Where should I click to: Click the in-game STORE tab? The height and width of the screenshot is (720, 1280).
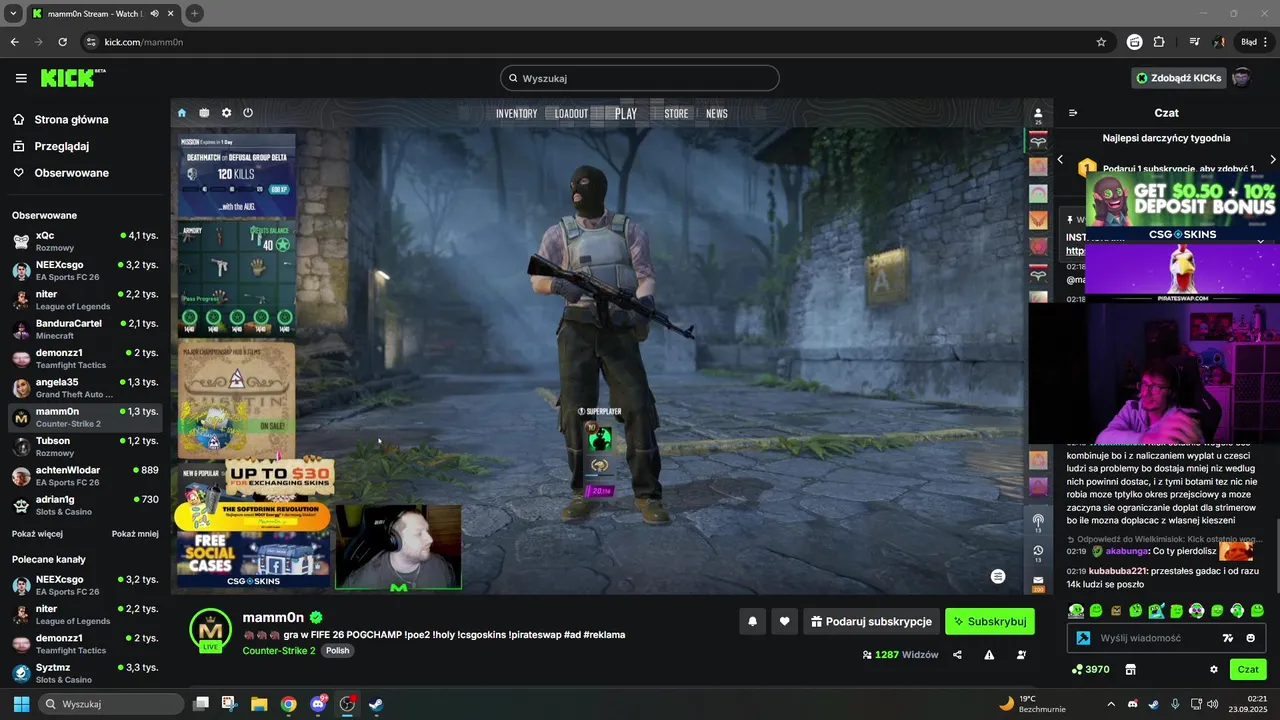click(677, 114)
